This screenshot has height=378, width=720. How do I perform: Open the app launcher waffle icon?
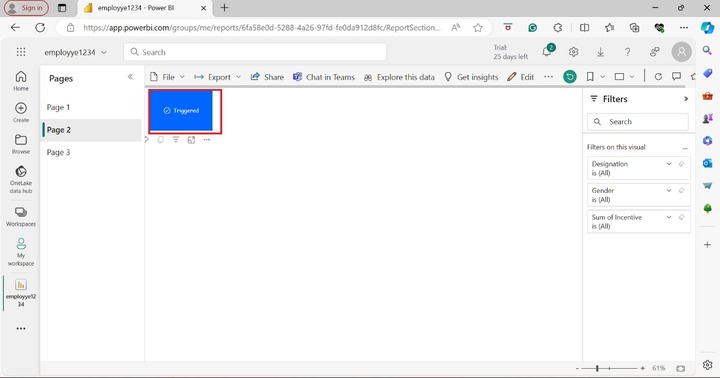(x=21, y=52)
